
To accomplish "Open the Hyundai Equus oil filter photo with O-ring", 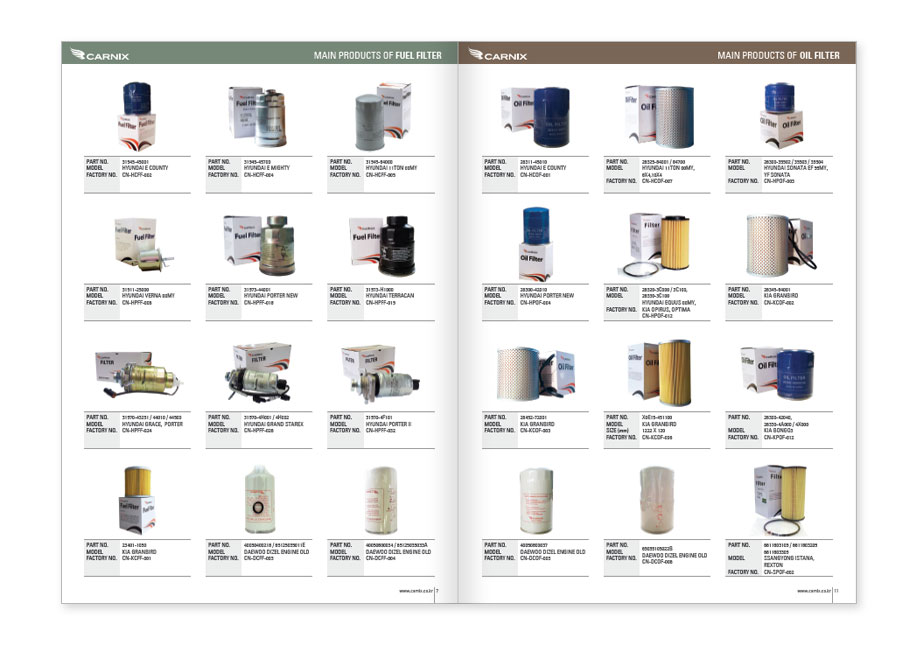I will (655, 245).
